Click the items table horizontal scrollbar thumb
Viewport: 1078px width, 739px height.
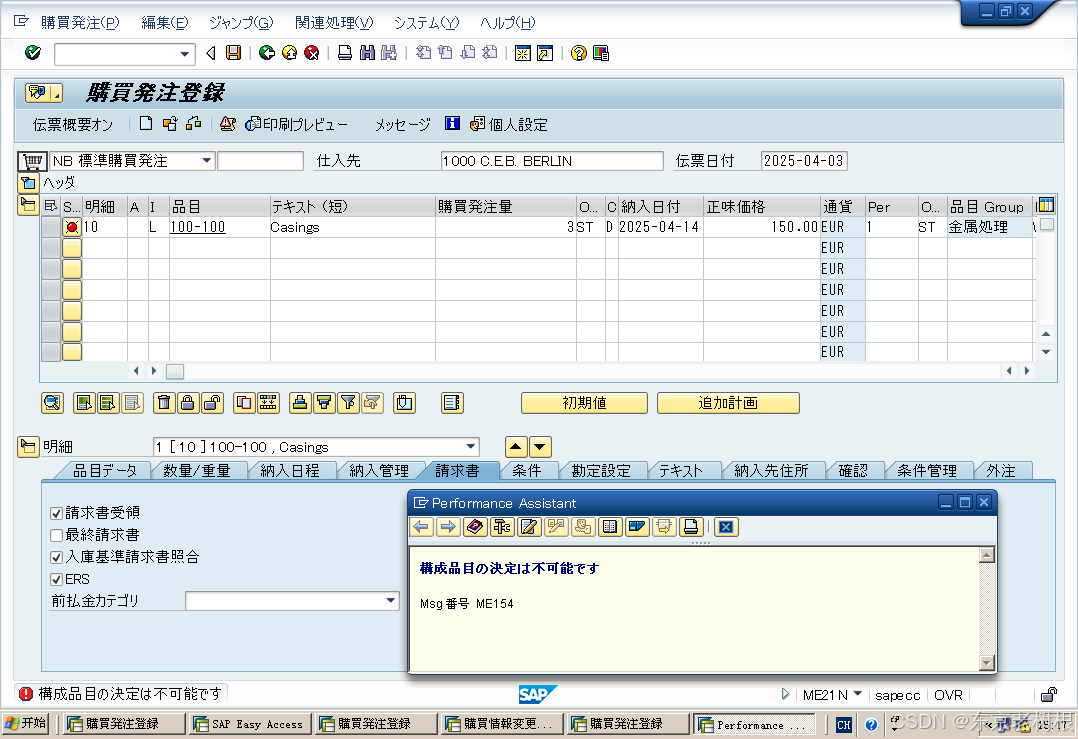175,371
